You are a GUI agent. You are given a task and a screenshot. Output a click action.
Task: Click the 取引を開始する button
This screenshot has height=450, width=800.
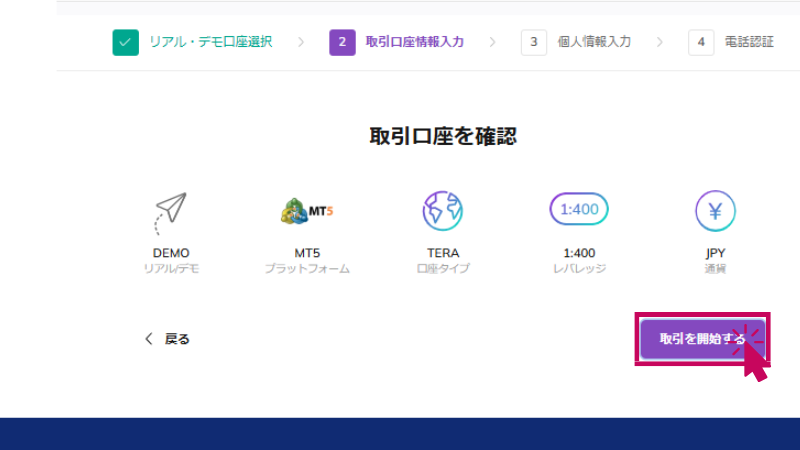(703, 339)
